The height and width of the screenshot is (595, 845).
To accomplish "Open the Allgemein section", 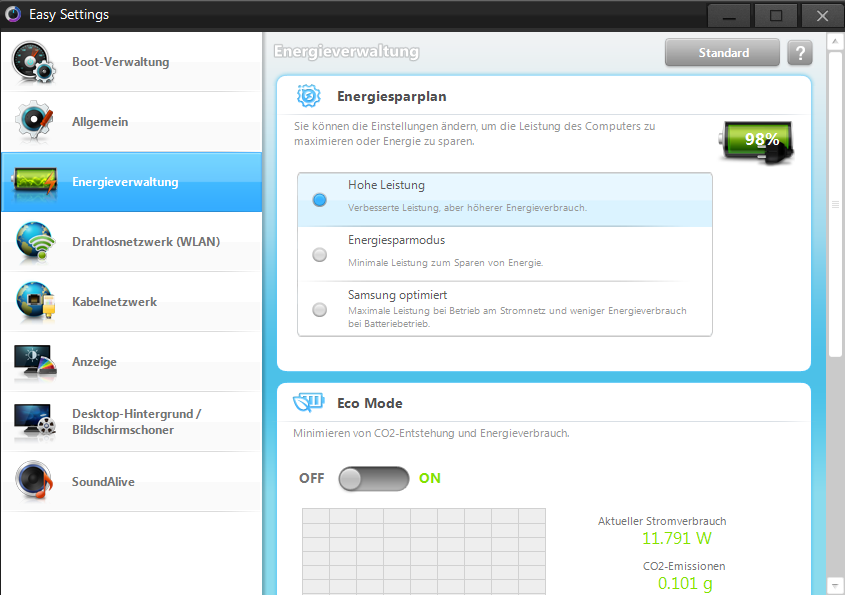I will coord(131,122).
